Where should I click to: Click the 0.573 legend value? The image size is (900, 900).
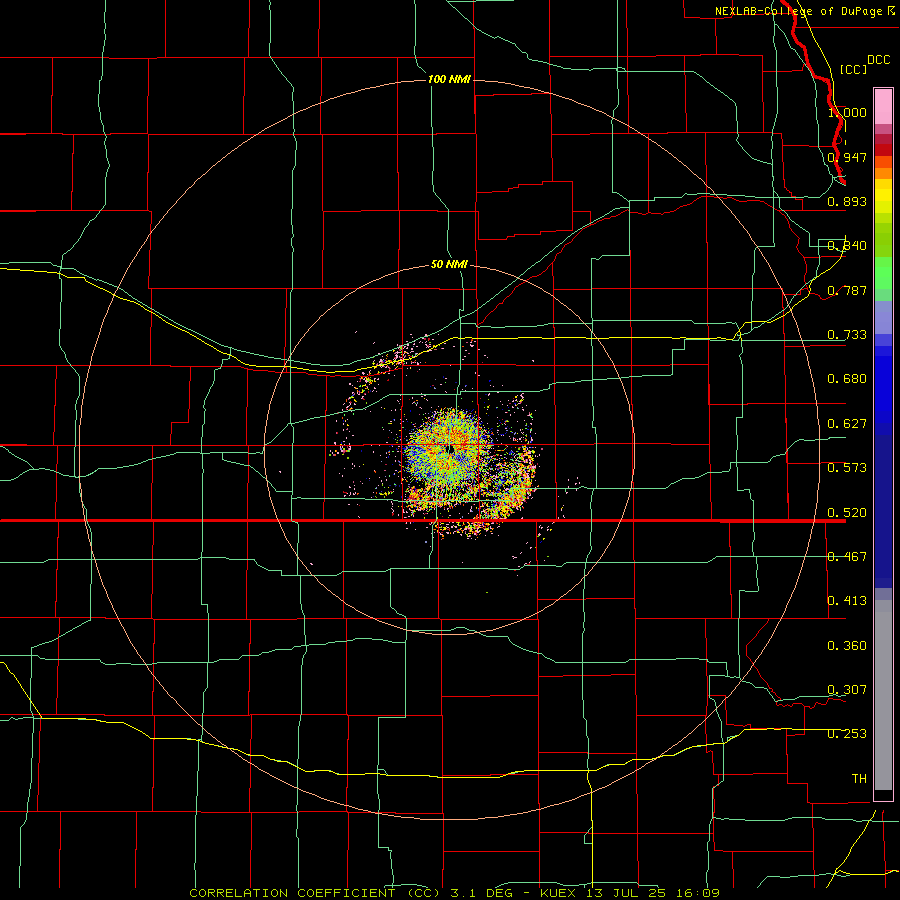pos(847,468)
